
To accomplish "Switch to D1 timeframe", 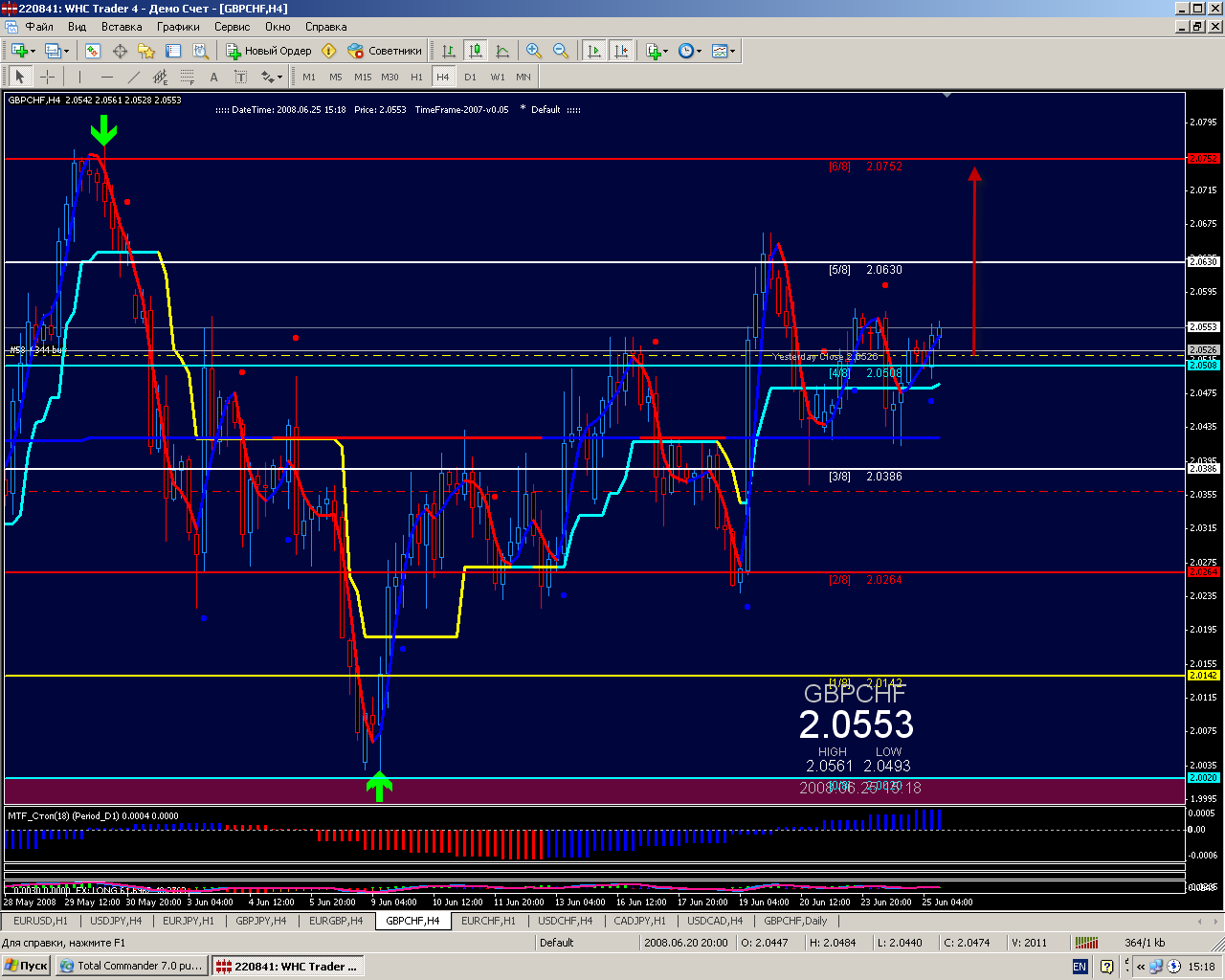I will click(x=470, y=77).
